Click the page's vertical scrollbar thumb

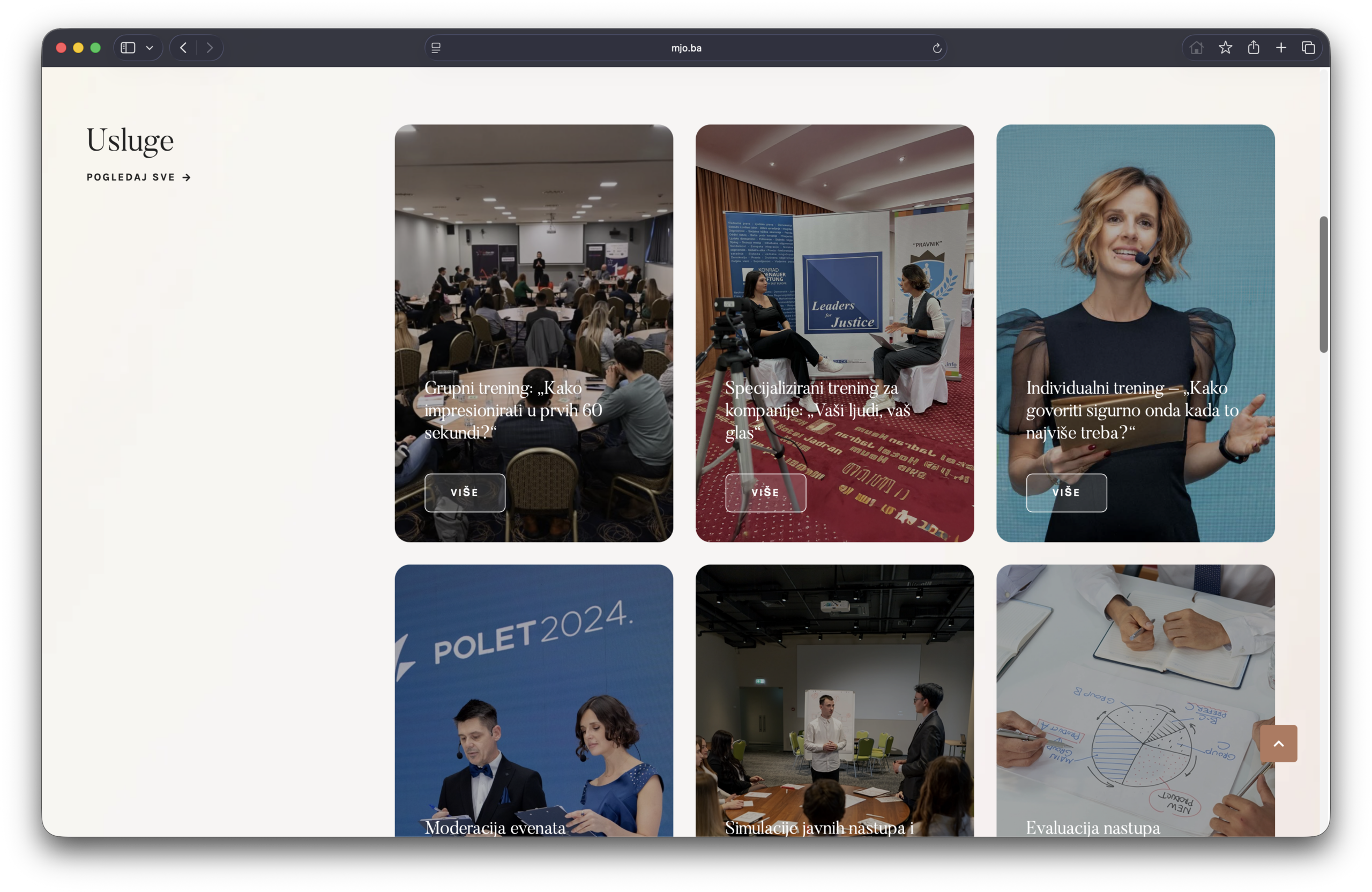[1324, 284]
